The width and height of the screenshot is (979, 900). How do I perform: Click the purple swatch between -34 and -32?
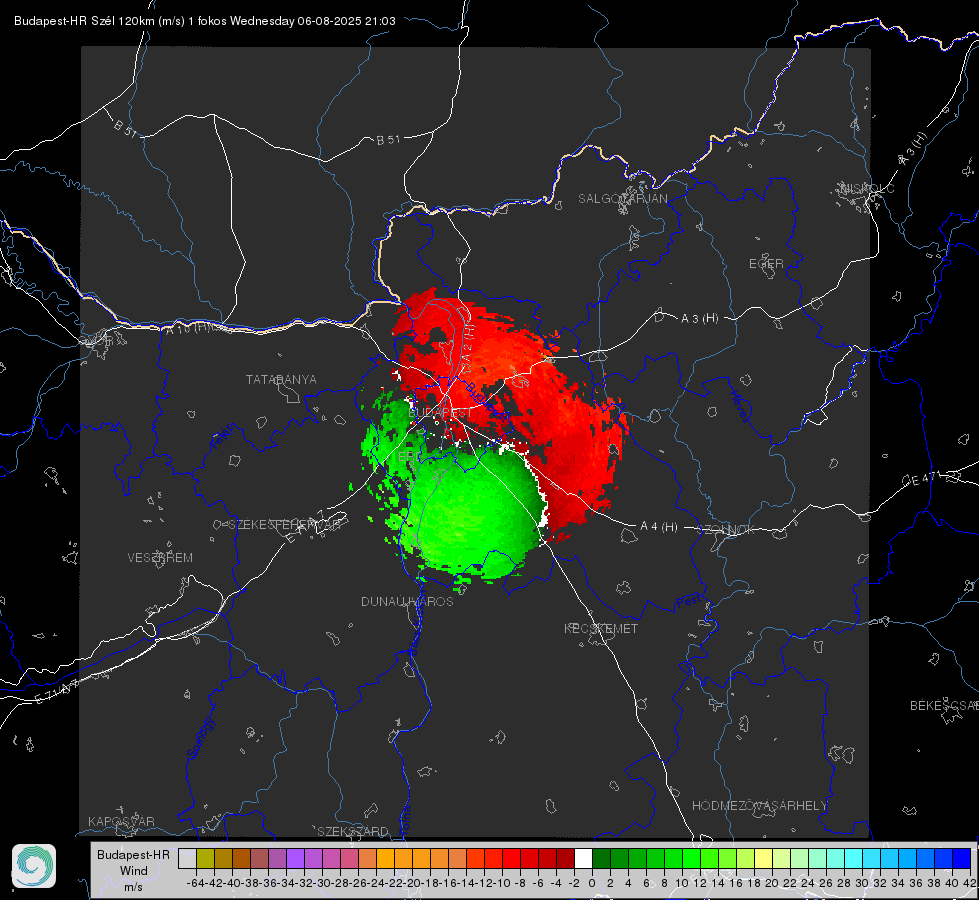(x=295, y=858)
